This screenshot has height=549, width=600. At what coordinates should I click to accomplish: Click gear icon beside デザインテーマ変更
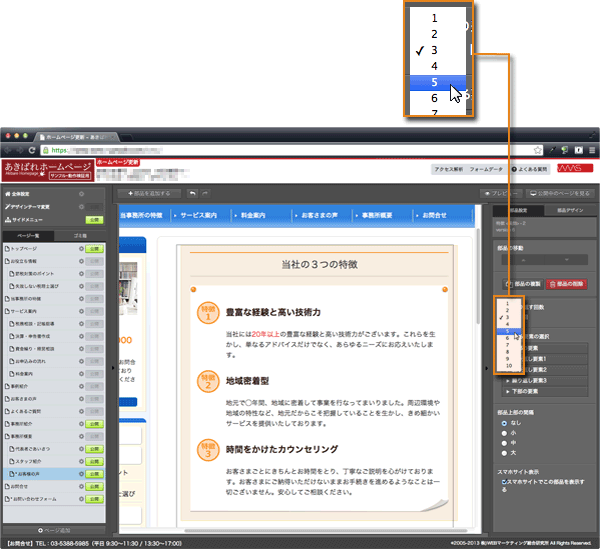[81, 207]
